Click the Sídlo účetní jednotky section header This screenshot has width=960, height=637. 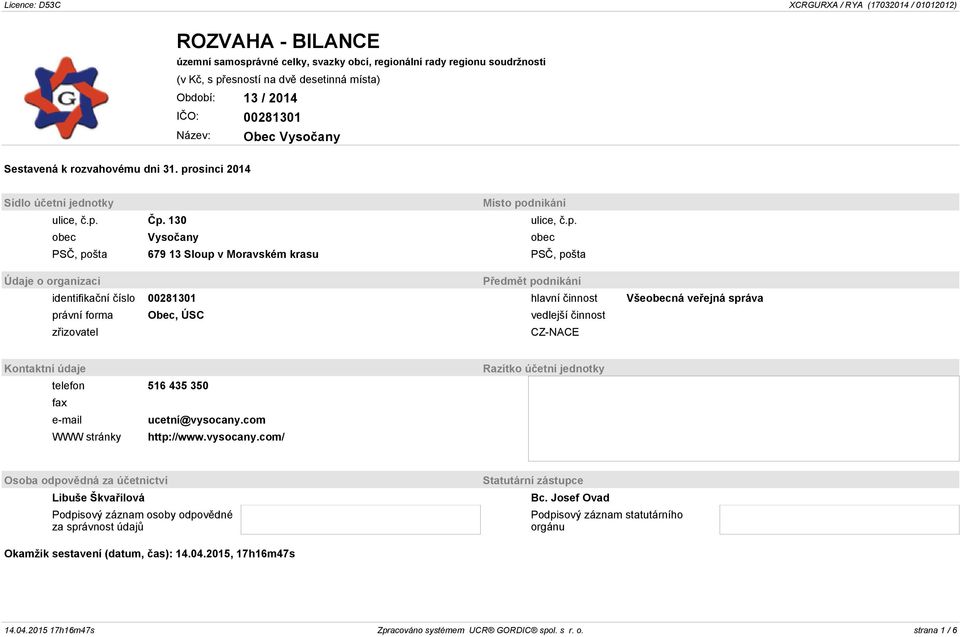tap(59, 203)
